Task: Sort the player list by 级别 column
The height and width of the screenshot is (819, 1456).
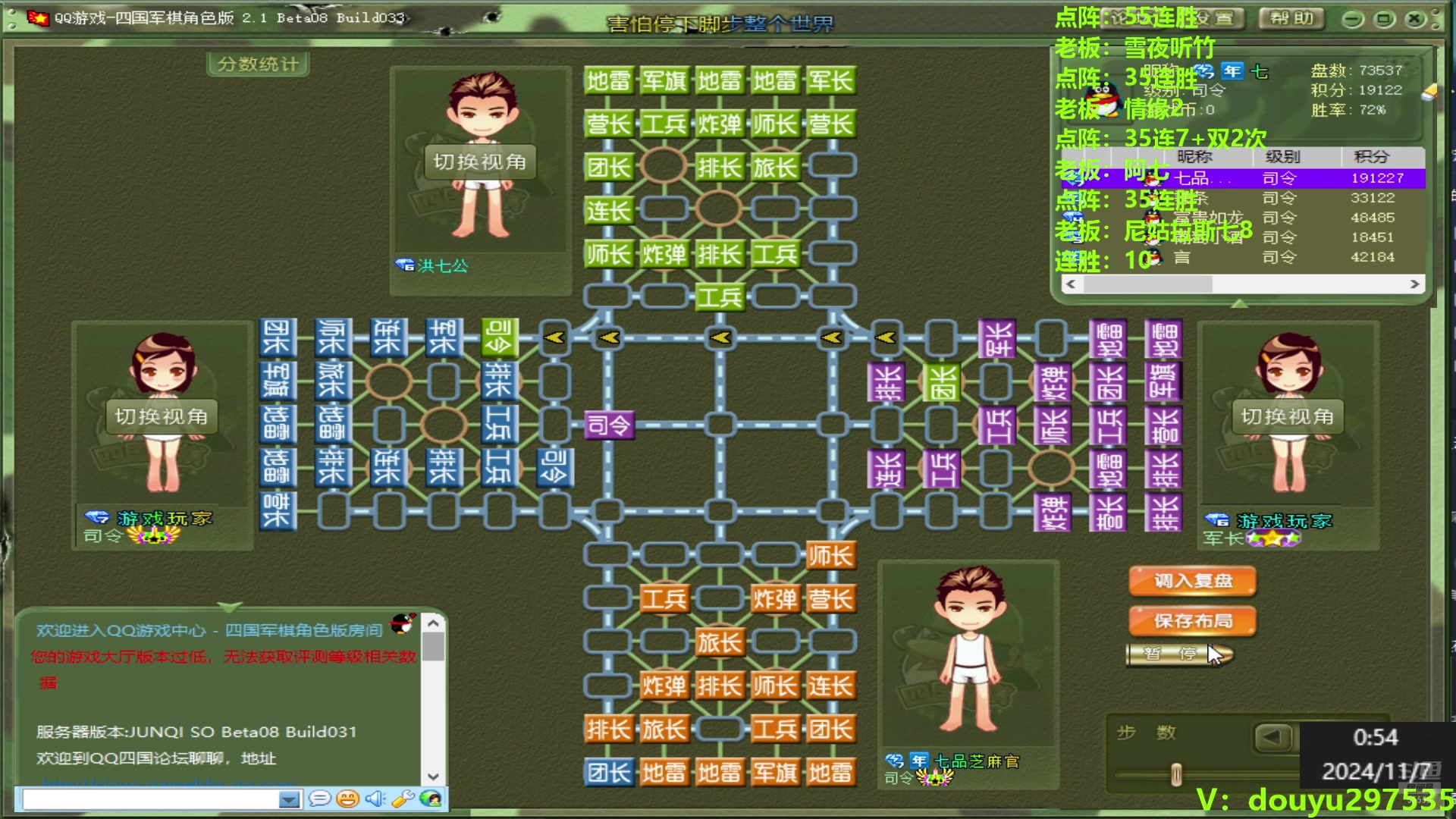Action: (x=1282, y=157)
